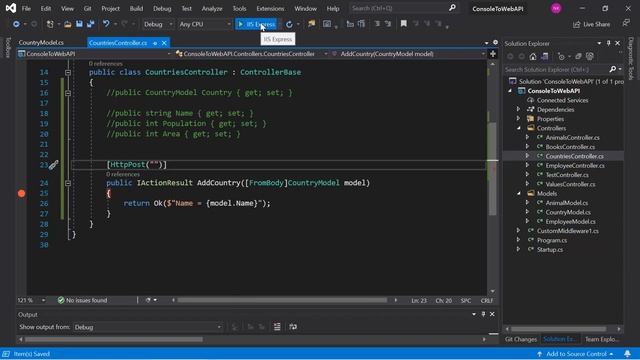
Task: Switch to the Team Explorer tab
Action: 602,339
